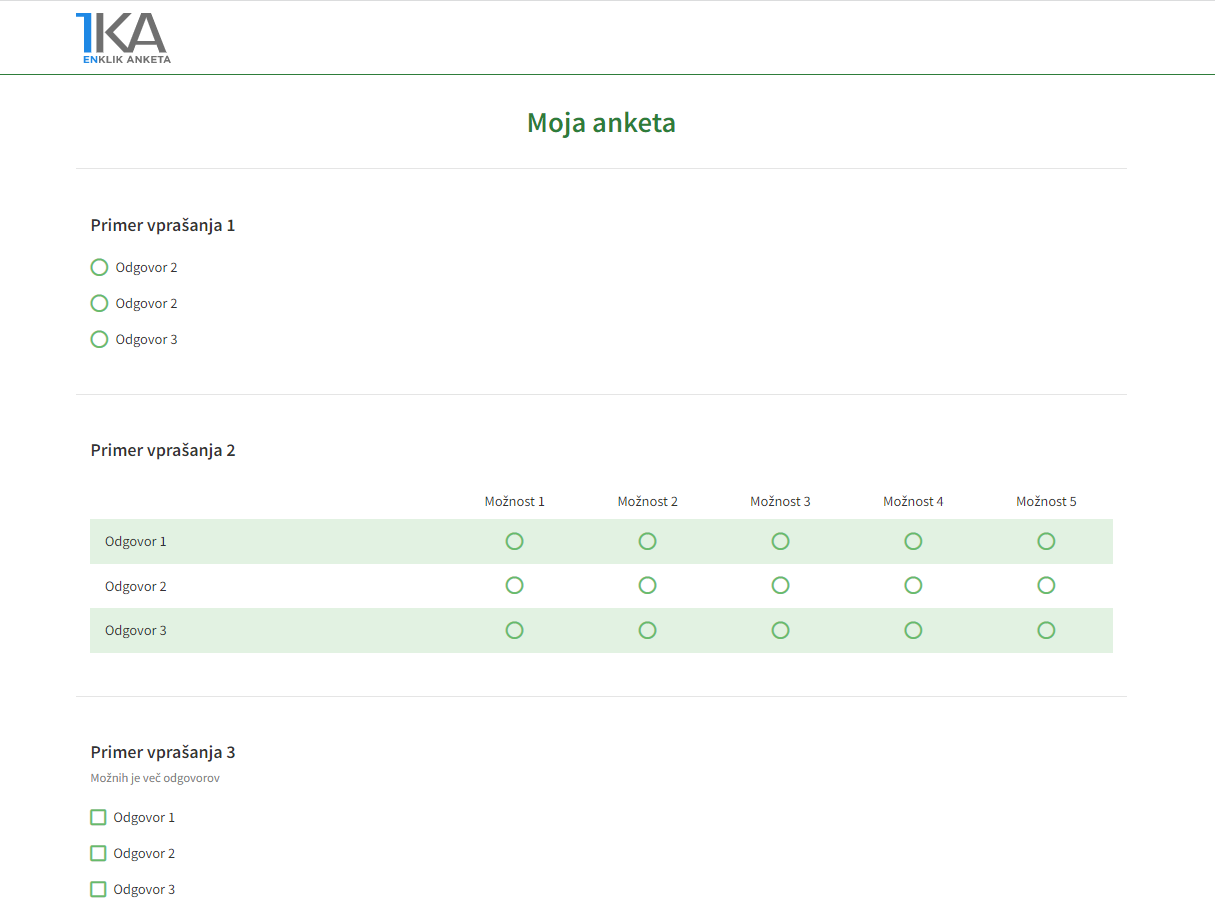Click Odgovor 3 label text in question 3
This screenshot has width=1215, height=911.
[144, 889]
